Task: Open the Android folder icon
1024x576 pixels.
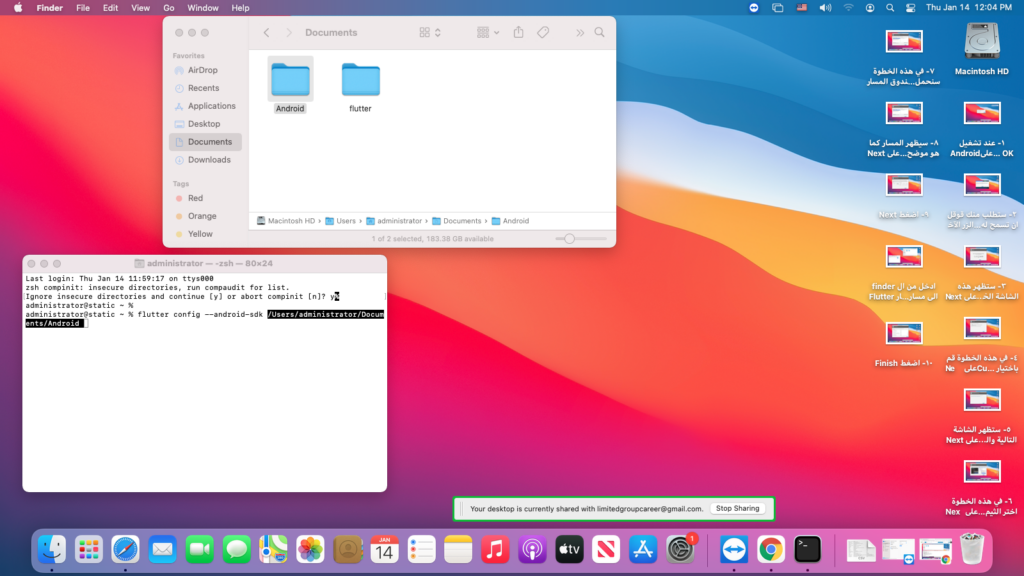Action: [290, 80]
